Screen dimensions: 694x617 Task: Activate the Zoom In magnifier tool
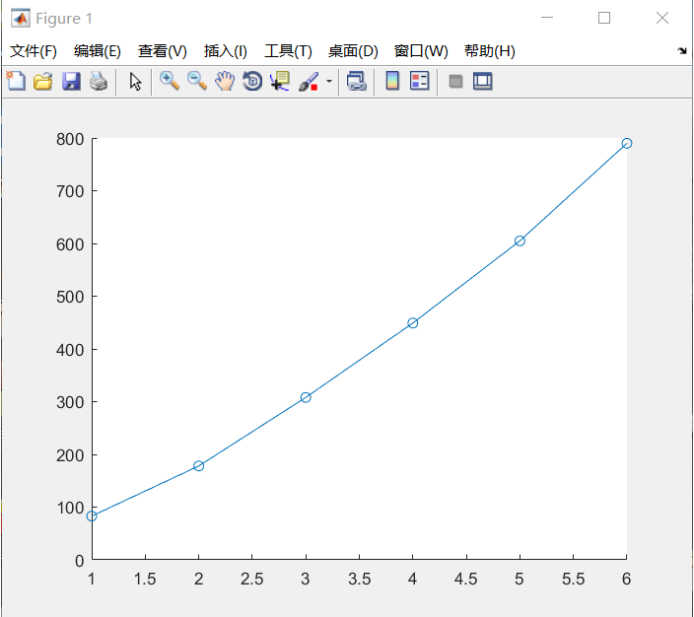[x=169, y=81]
